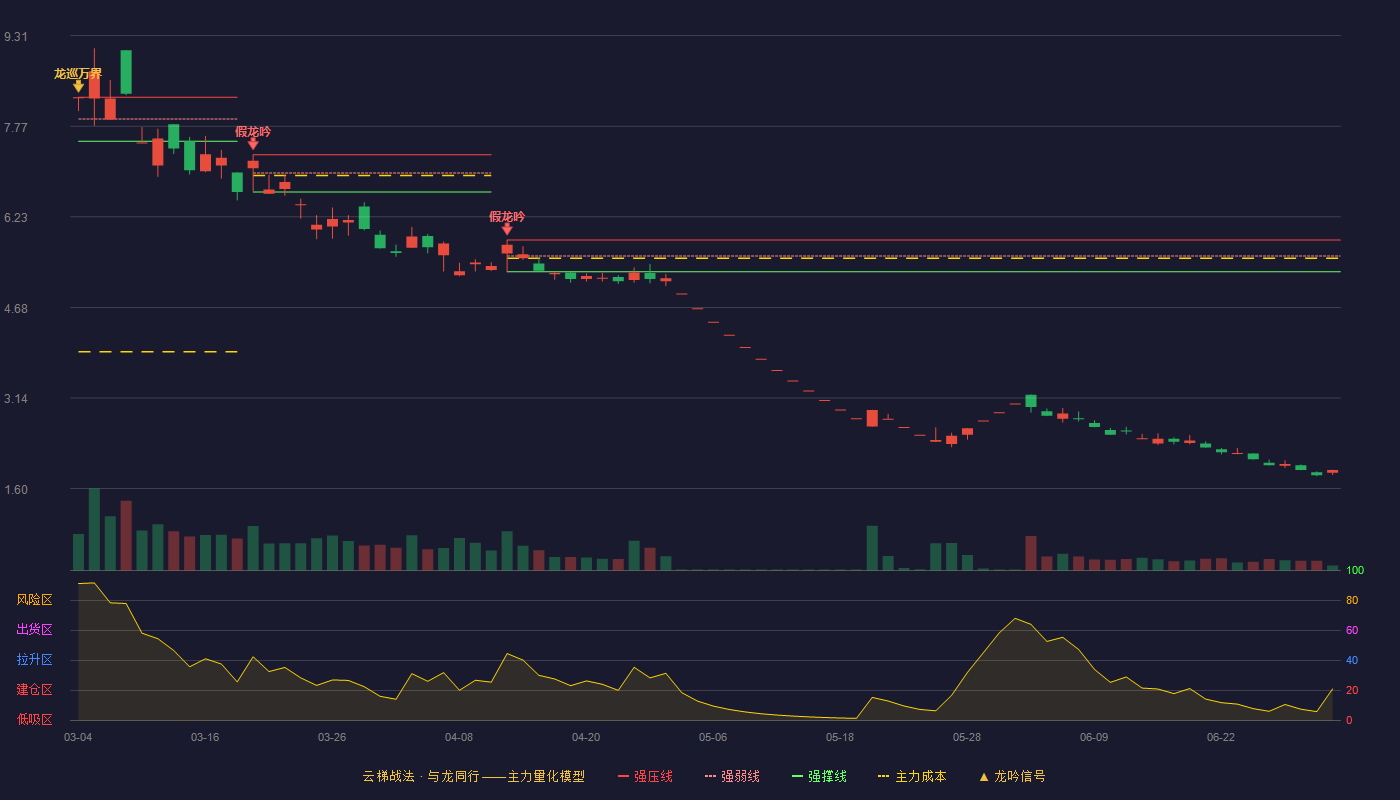Click the 100 indicator axis label
1400x800 pixels.
point(1355,571)
